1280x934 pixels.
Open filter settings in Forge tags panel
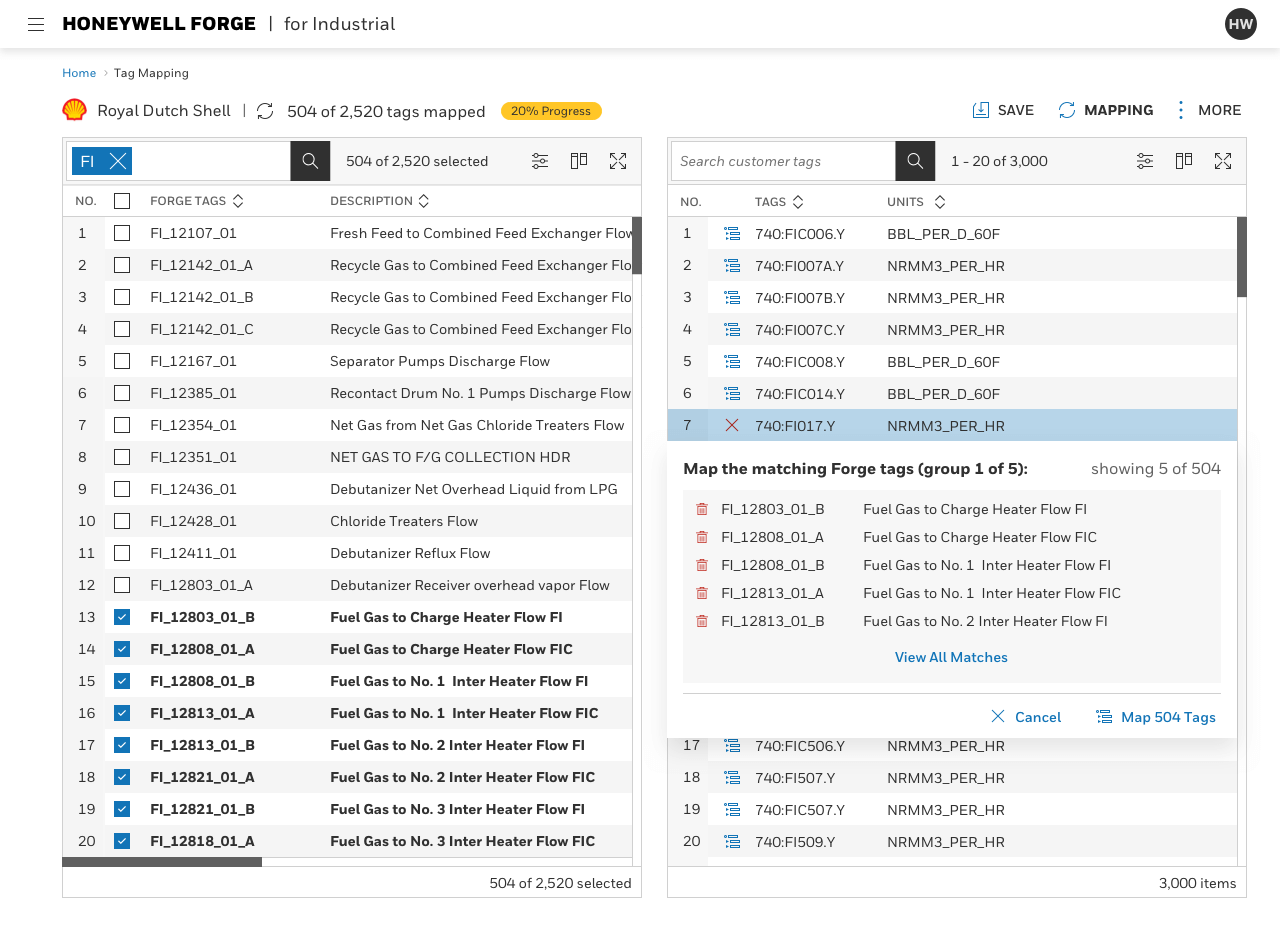540,161
